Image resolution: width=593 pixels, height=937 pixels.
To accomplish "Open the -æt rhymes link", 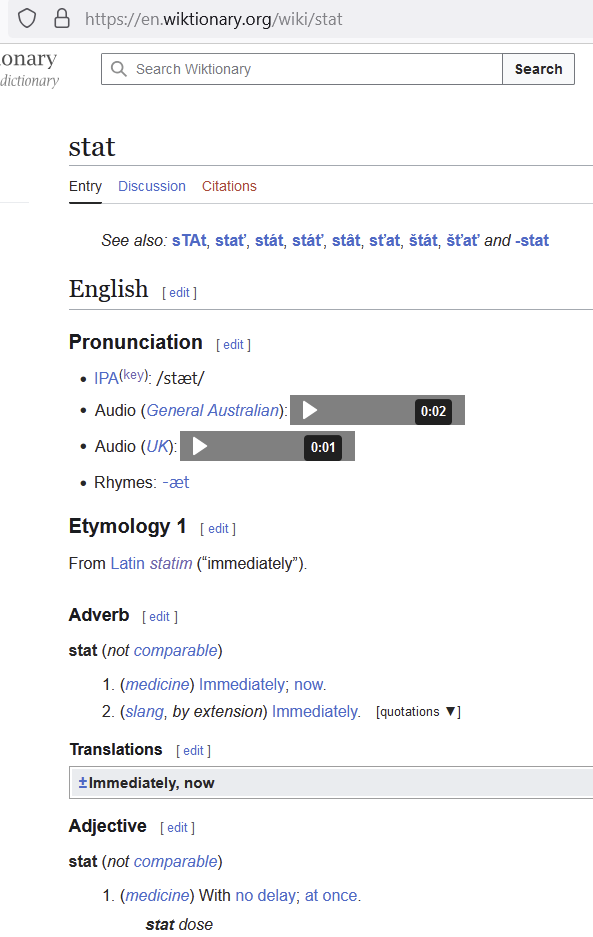I will coord(176,482).
